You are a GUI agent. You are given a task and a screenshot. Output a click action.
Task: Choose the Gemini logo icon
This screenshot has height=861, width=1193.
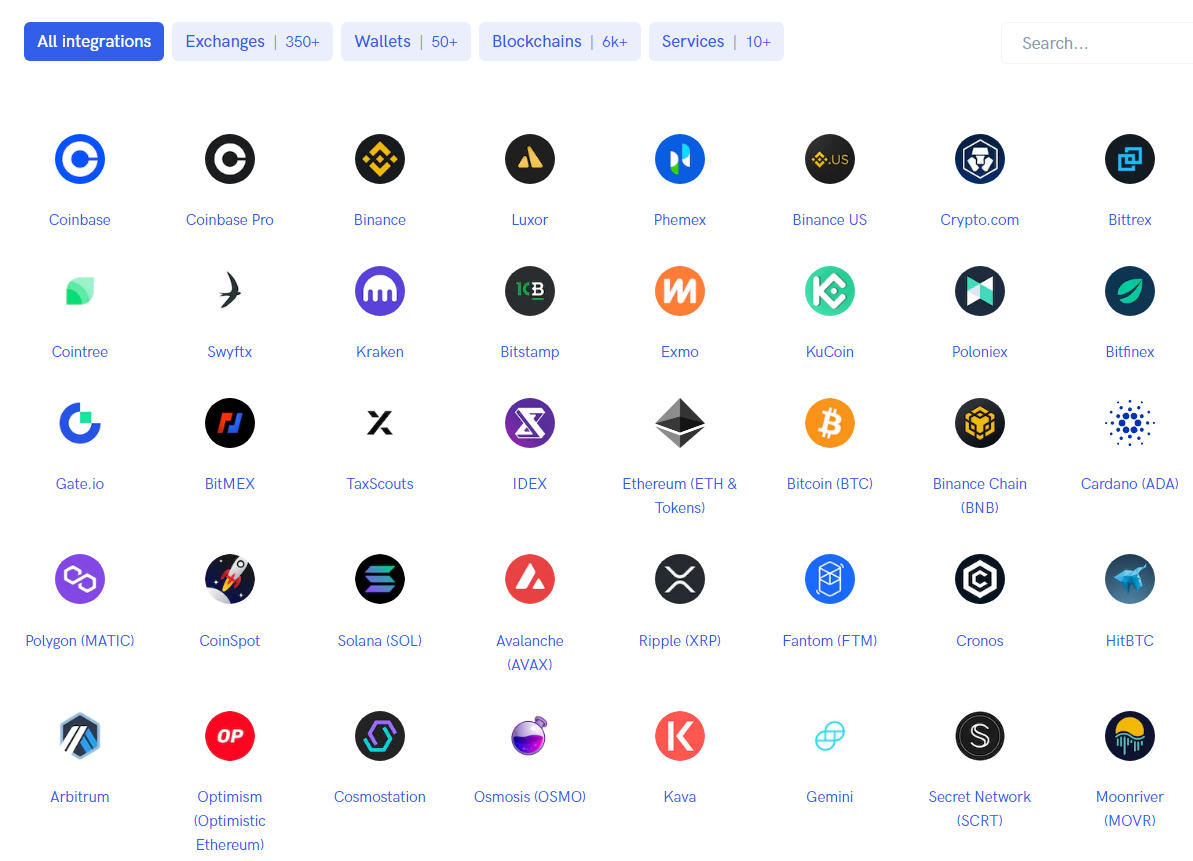pos(829,736)
